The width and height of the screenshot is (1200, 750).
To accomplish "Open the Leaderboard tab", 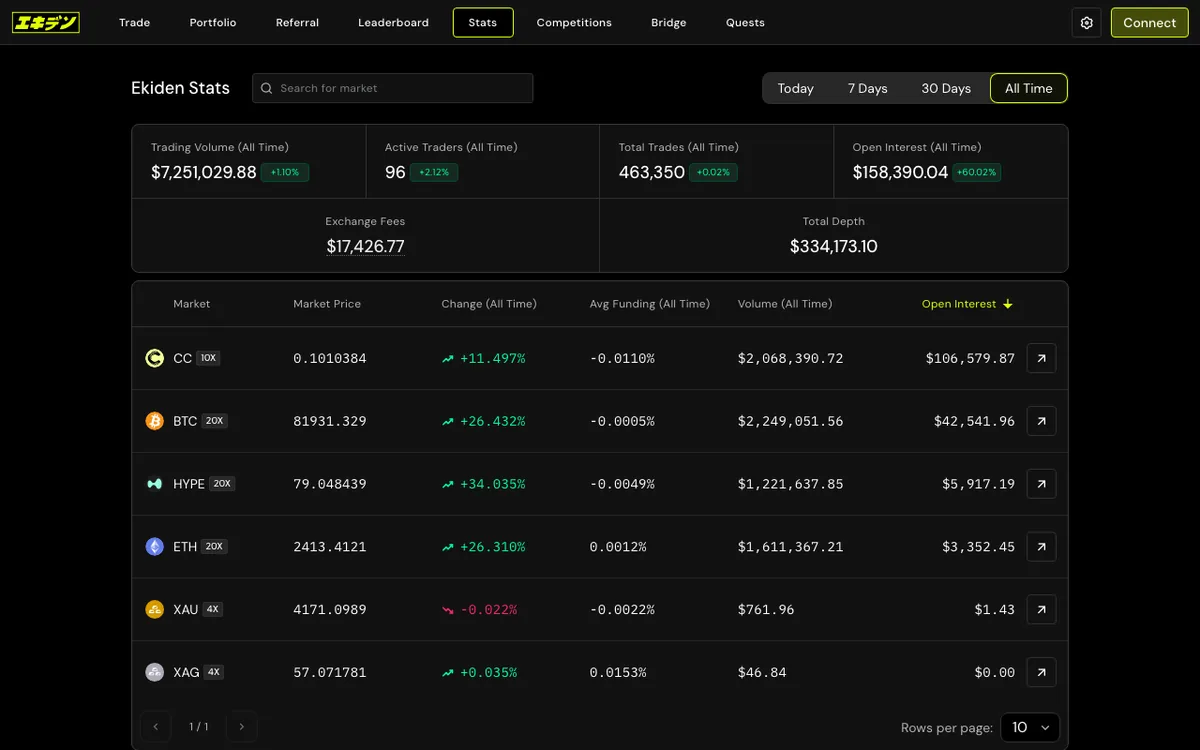I will tap(394, 22).
